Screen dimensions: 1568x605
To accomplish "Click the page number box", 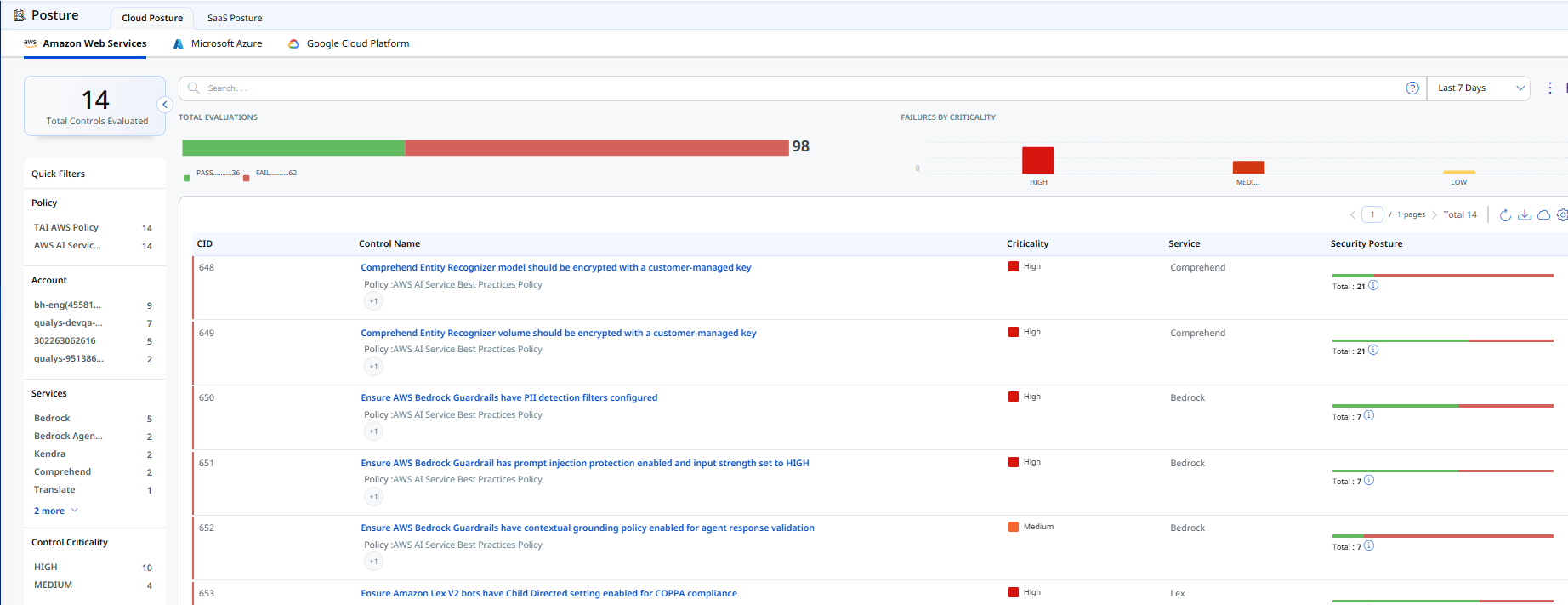I will click(1372, 214).
